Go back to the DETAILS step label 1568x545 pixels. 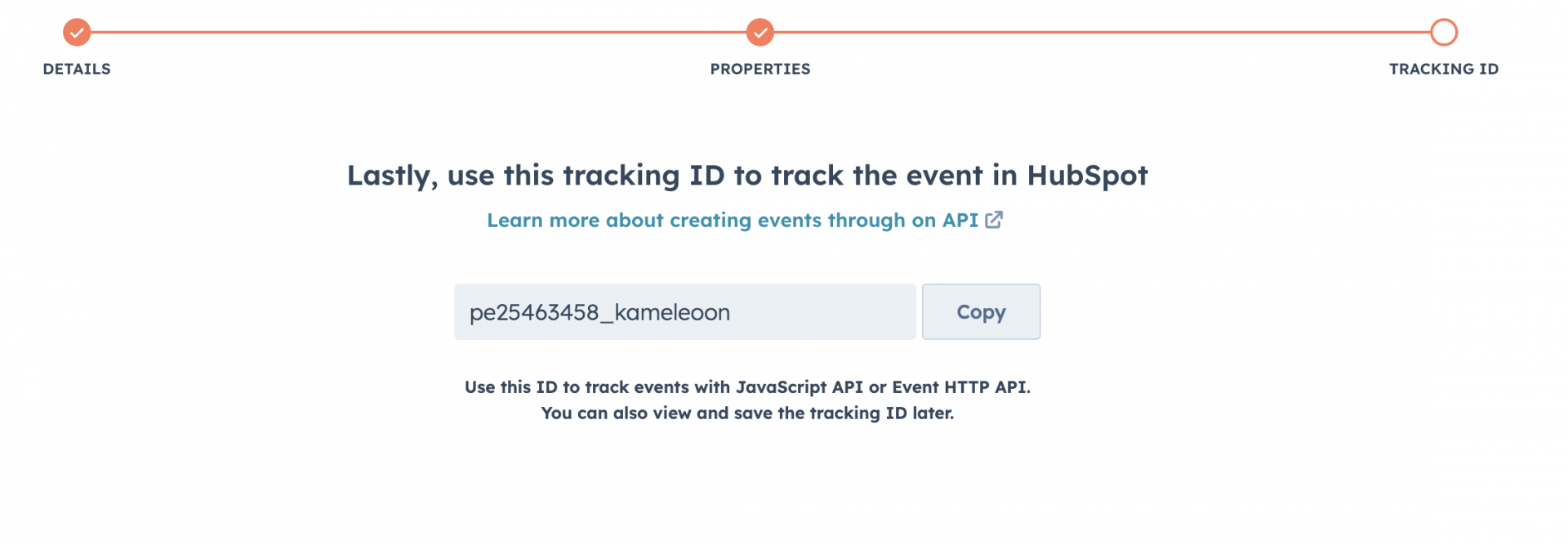coord(77,69)
